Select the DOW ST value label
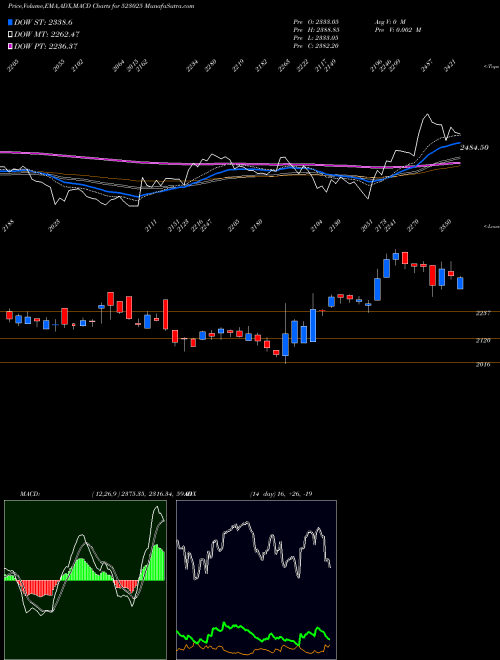The width and height of the screenshot is (500, 660). click(43, 22)
